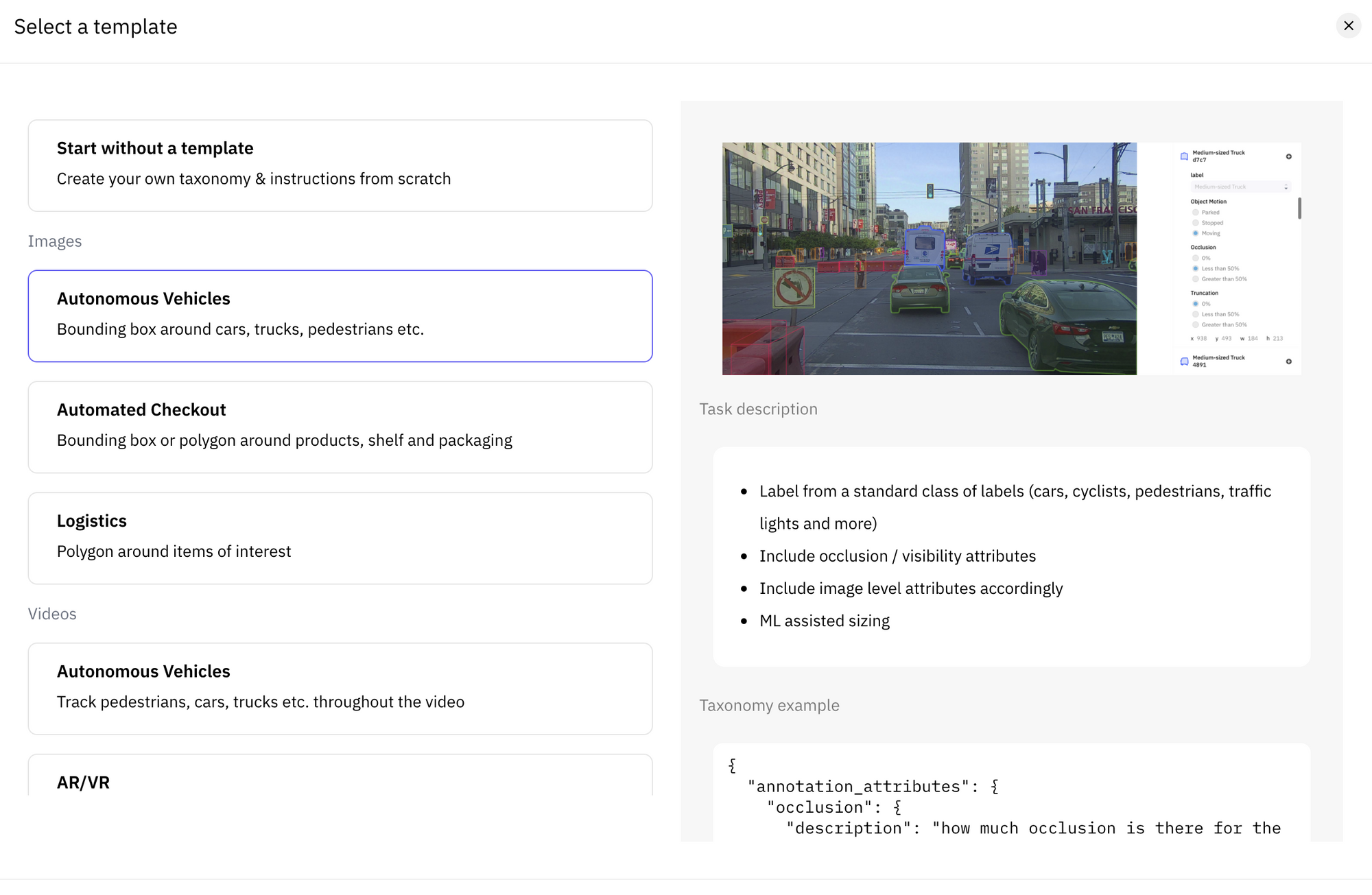The height and width of the screenshot is (895, 1372).
Task: Click plus icon beside Medium-sized Truck d7c7
Action: (x=1288, y=156)
